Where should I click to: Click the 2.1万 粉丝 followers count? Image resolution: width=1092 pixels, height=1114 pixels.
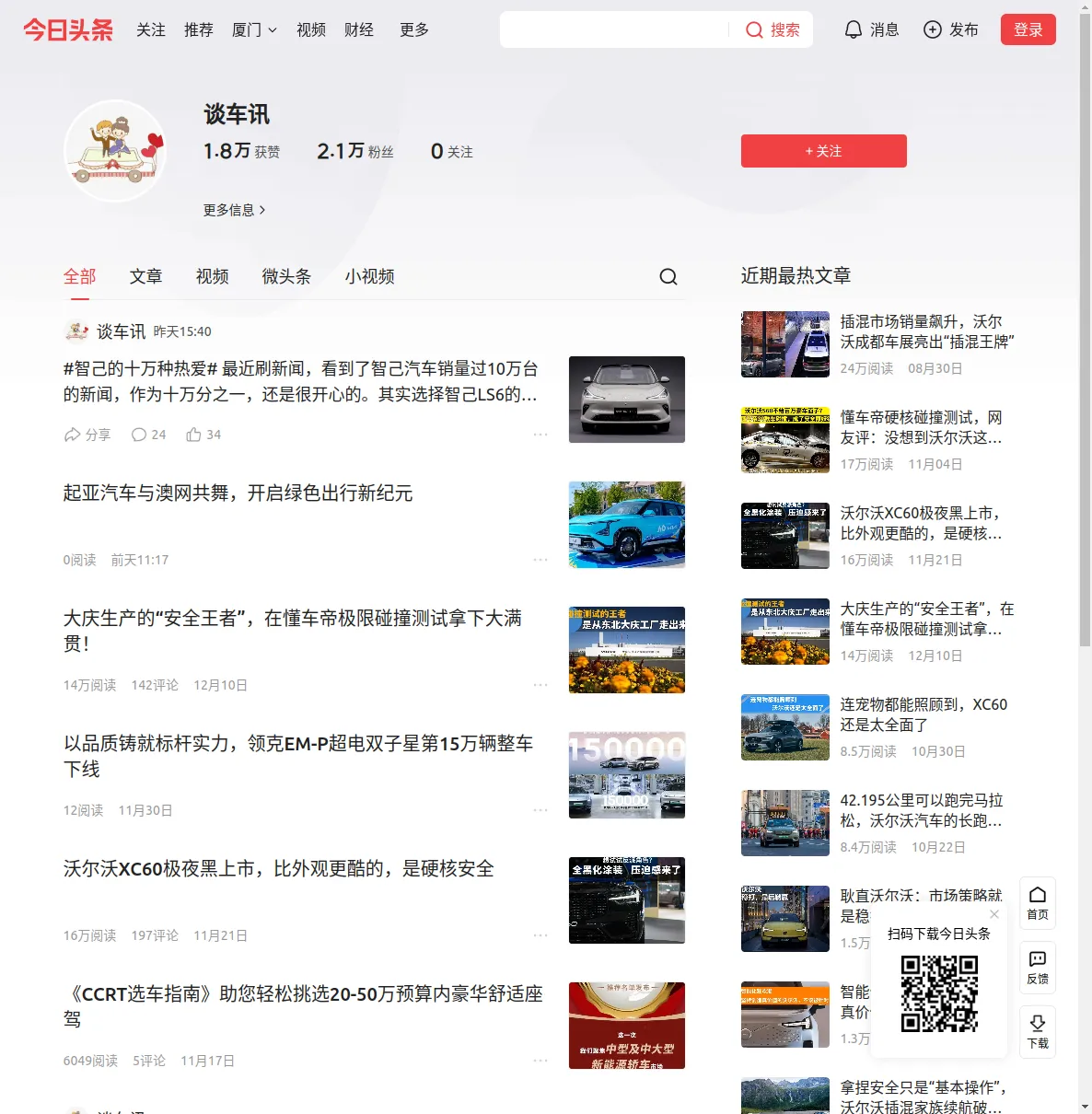(x=355, y=151)
